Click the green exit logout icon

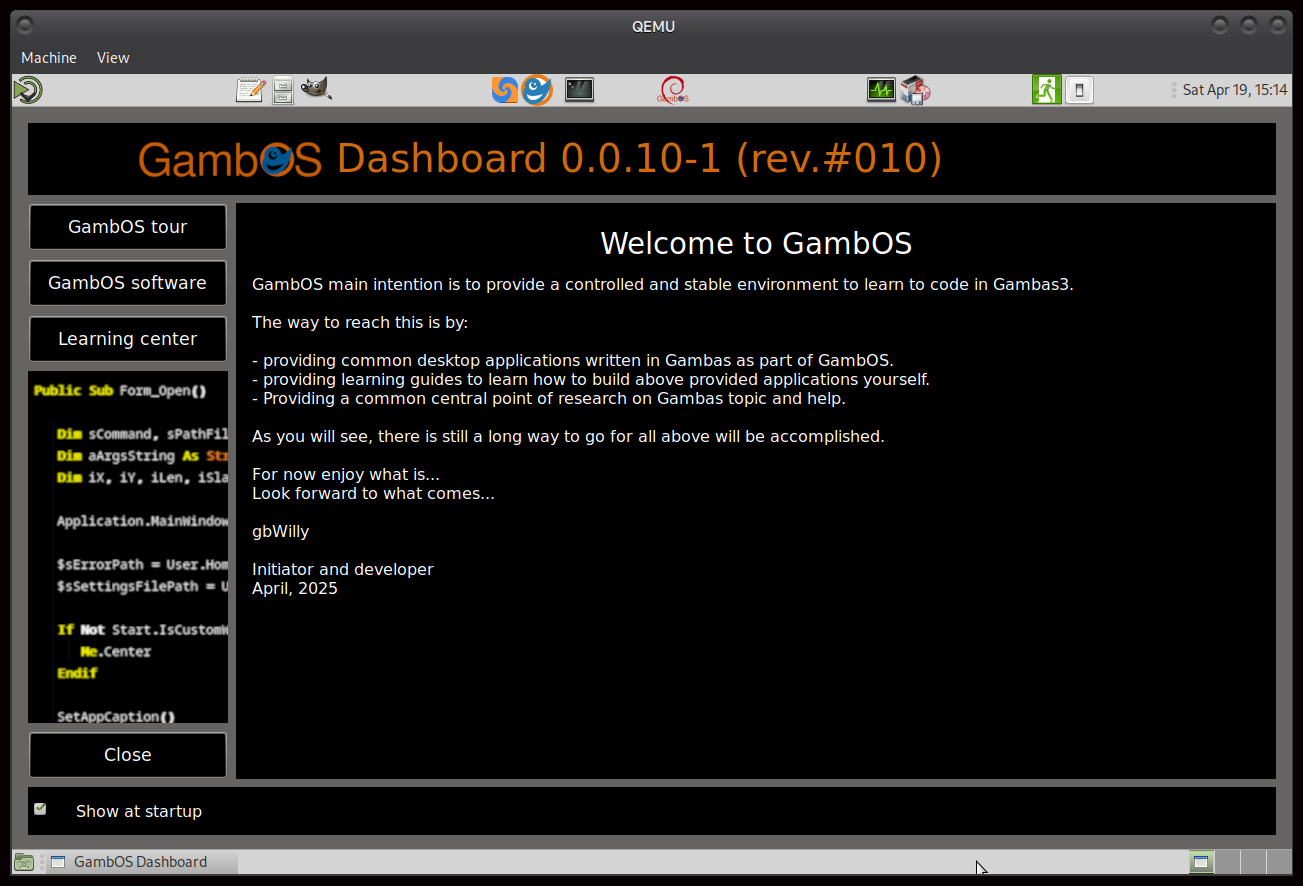pyautogui.click(x=1046, y=90)
